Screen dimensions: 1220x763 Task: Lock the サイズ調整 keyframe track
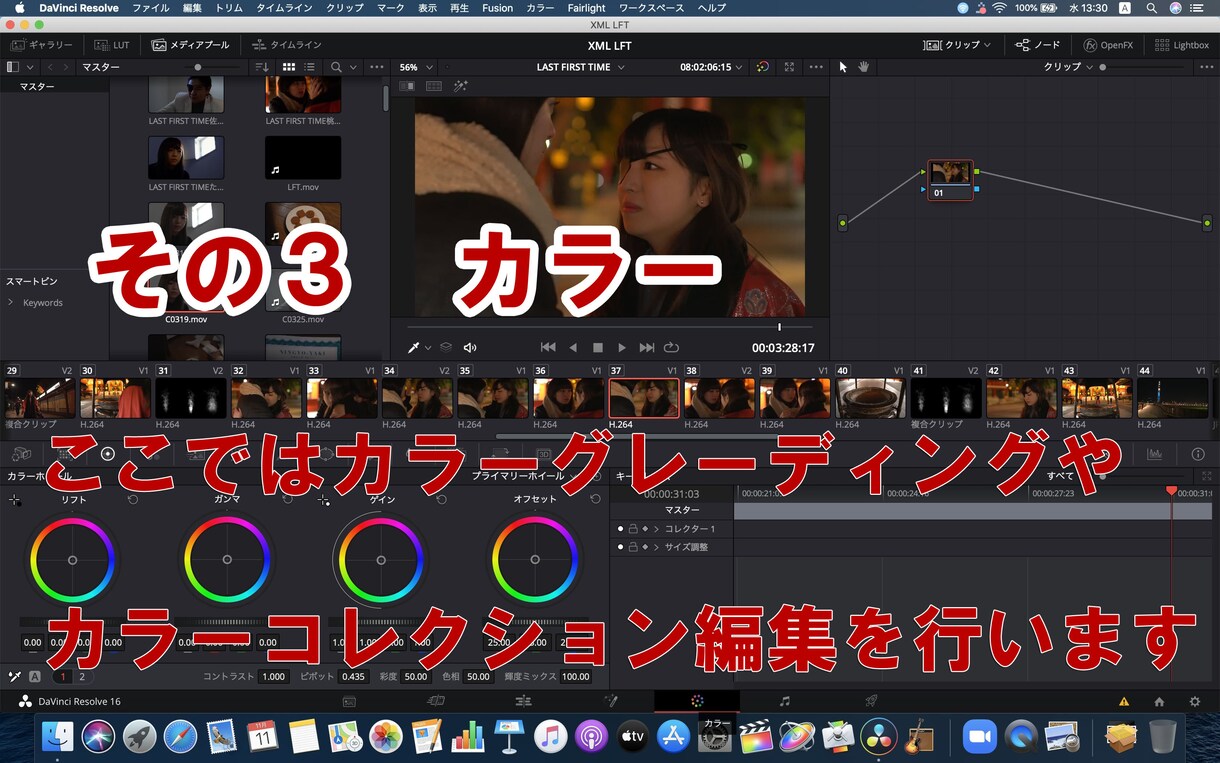633,547
